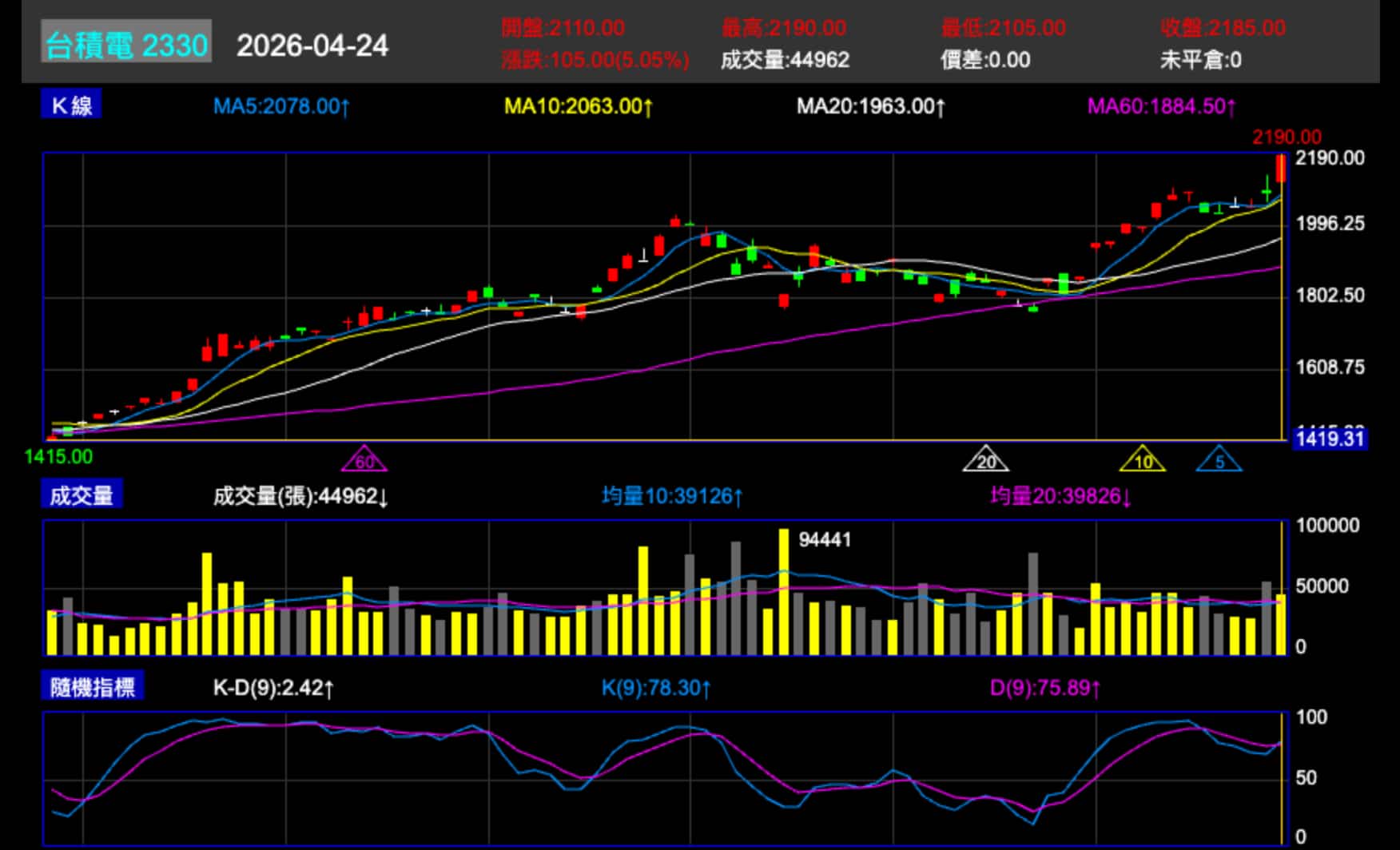Open the K線 chart panel label

pyautogui.click(x=71, y=105)
